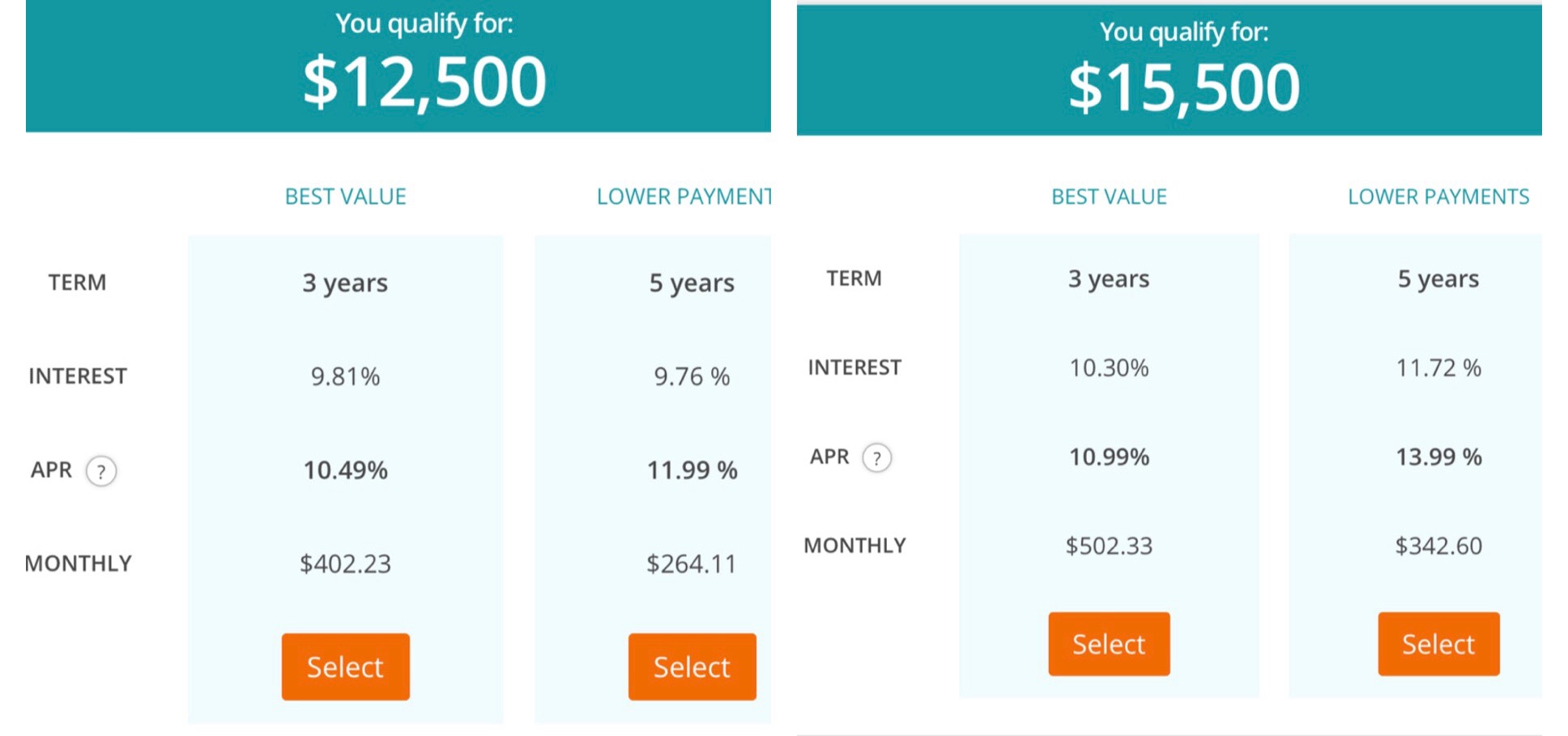Click the 10.99% APR value

coord(1108,457)
